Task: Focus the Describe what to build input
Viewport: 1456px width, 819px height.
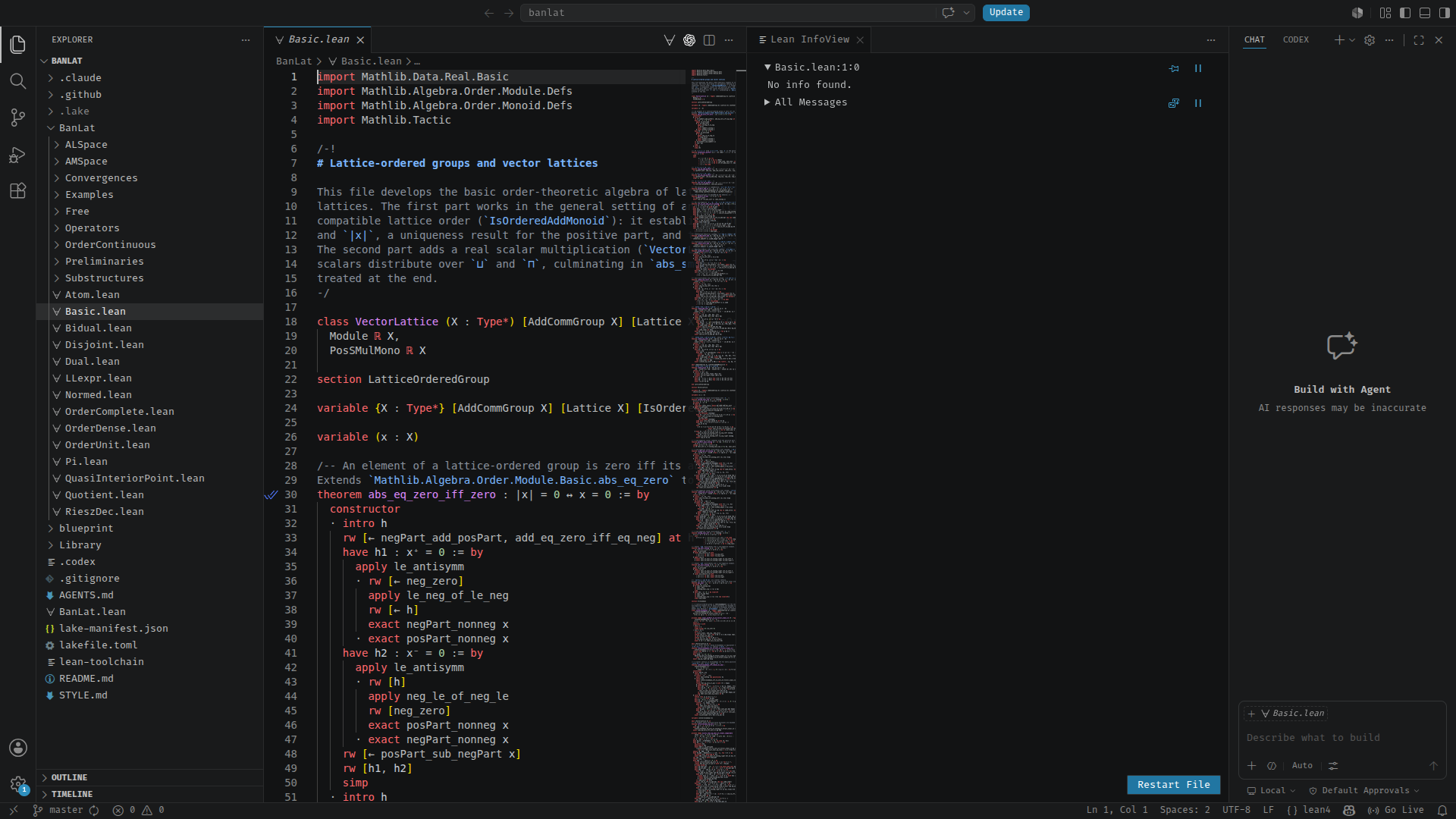Action: (1342, 738)
